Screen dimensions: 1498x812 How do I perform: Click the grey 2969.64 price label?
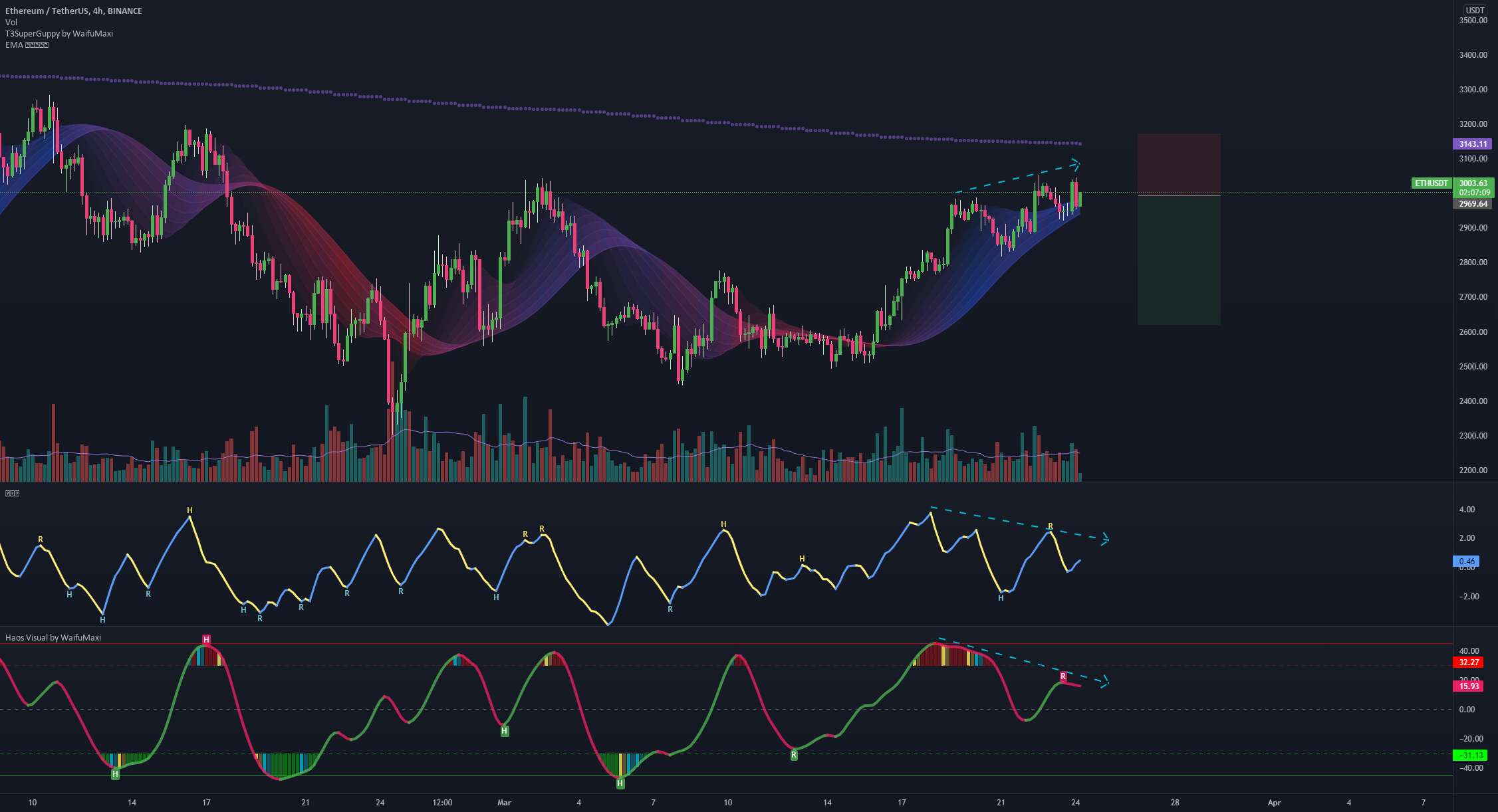click(1472, 204)
